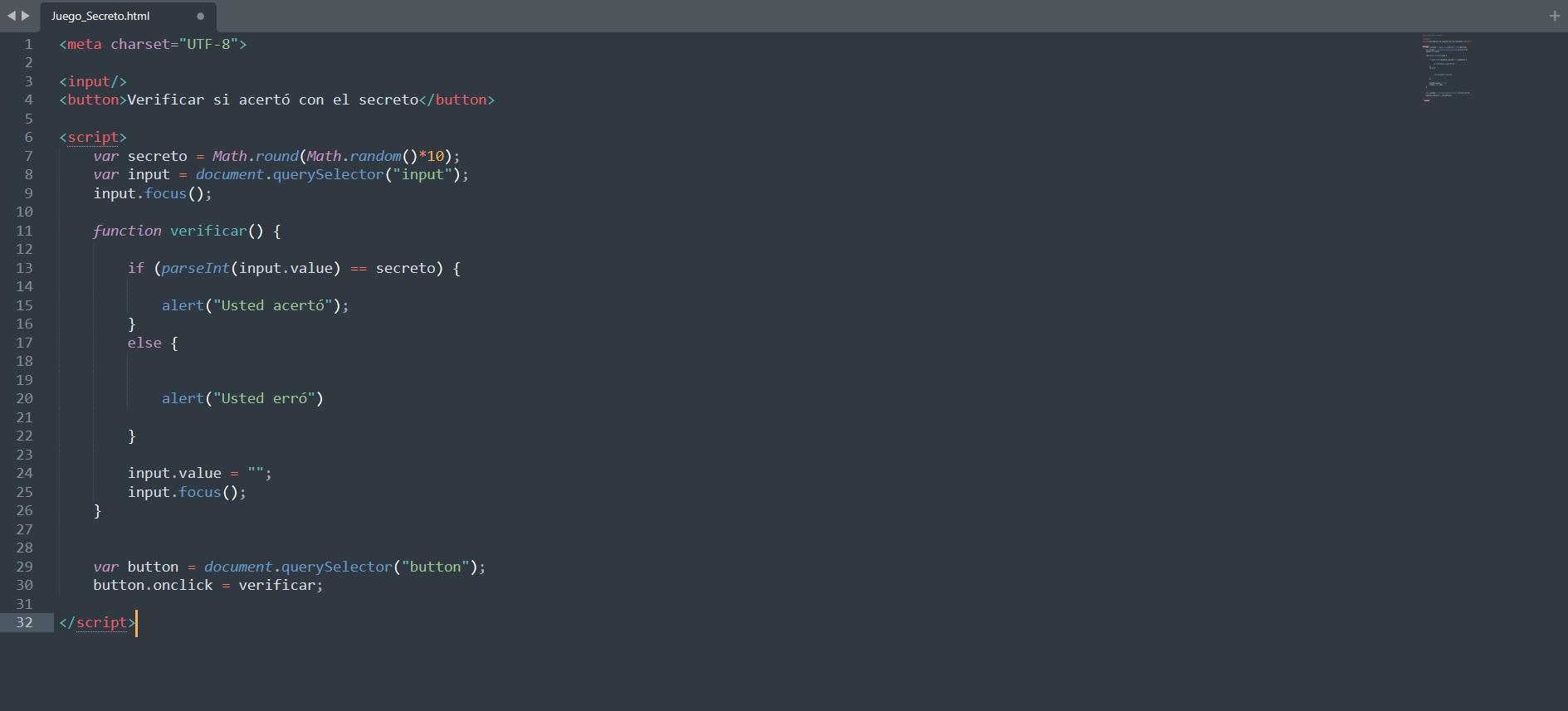The width and height of the screenshot is (1568, 711).
Task: Click the "input" string on line 8
Action: click(423, 174)
